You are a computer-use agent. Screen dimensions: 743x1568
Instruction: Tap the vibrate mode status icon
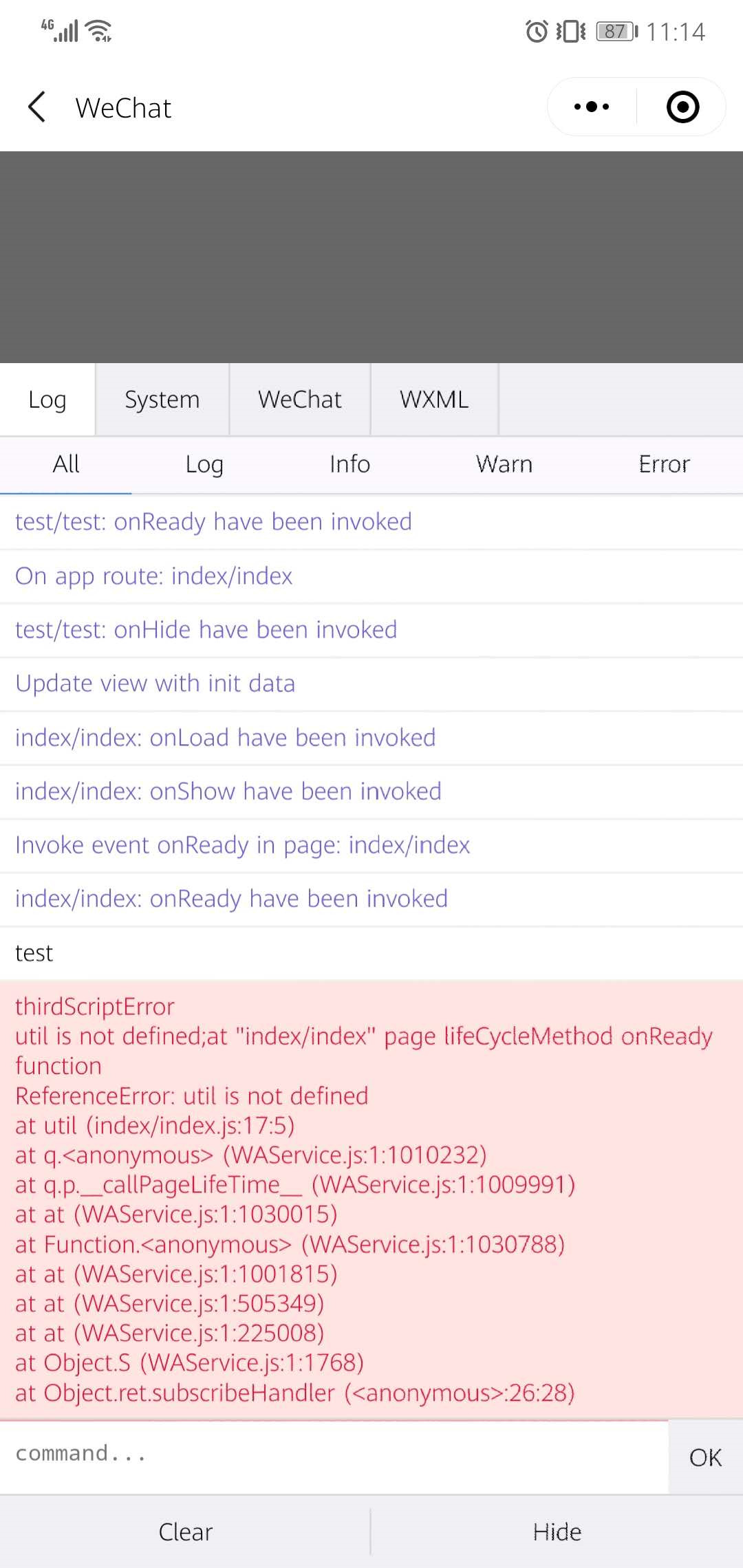pos(571,32)
